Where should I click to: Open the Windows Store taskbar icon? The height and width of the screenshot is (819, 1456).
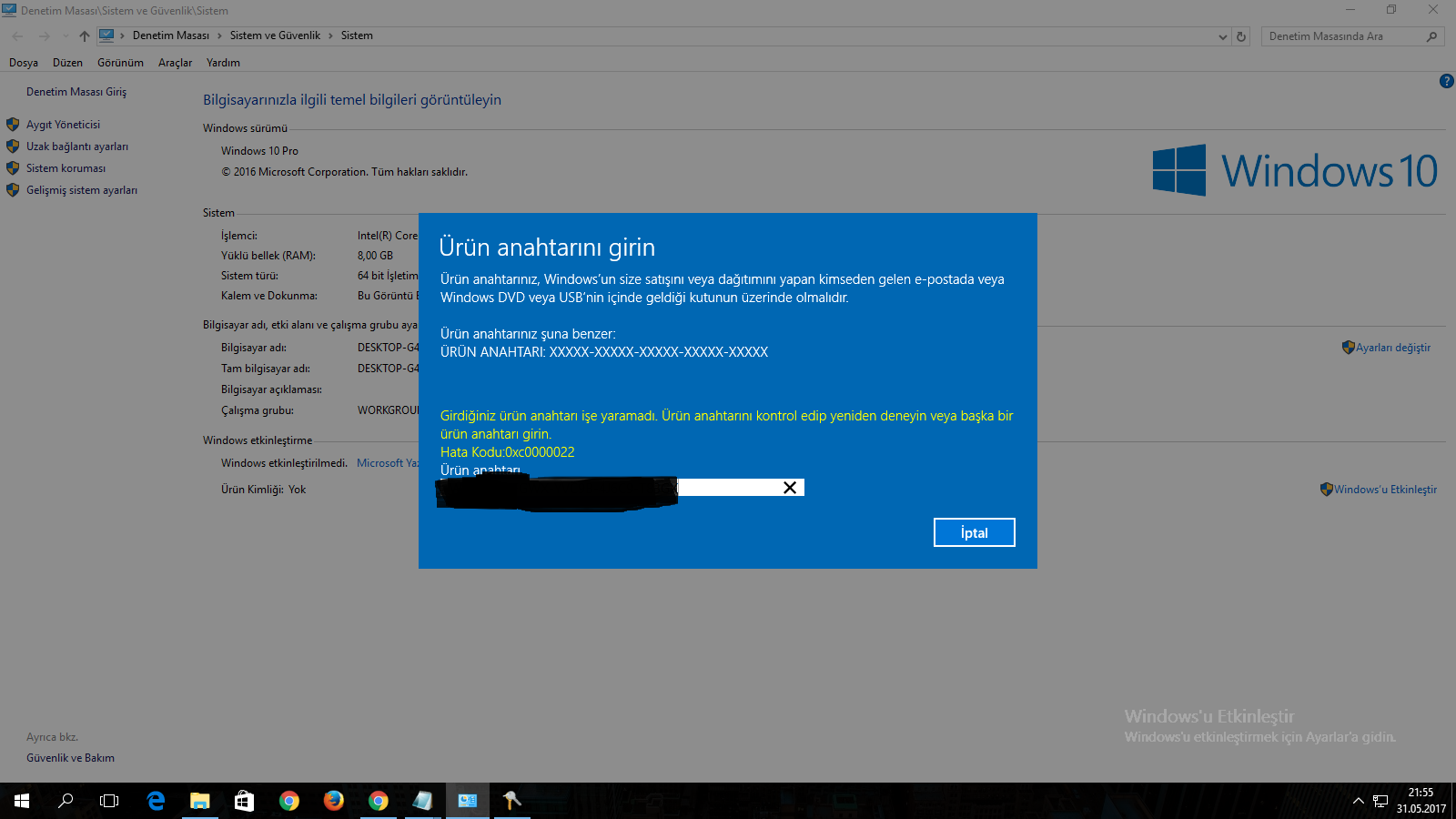pos(244,801)
